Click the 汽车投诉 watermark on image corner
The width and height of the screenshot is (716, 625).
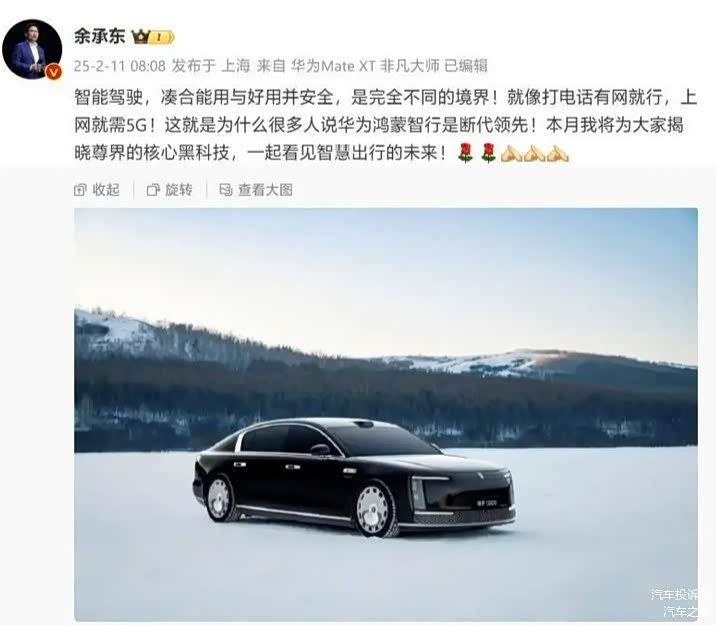(674, 594)
